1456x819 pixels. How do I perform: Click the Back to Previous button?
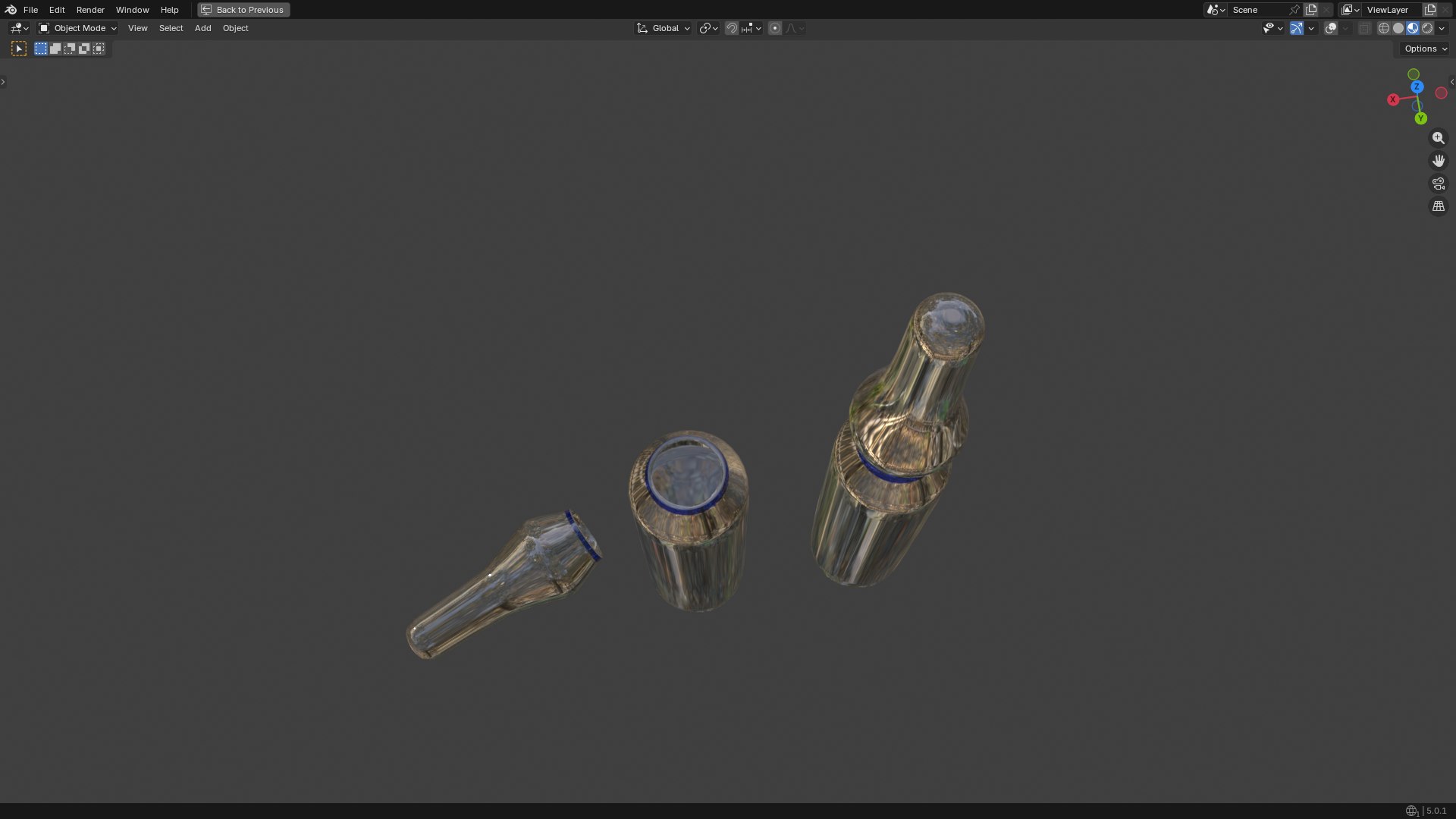point(243,10)
